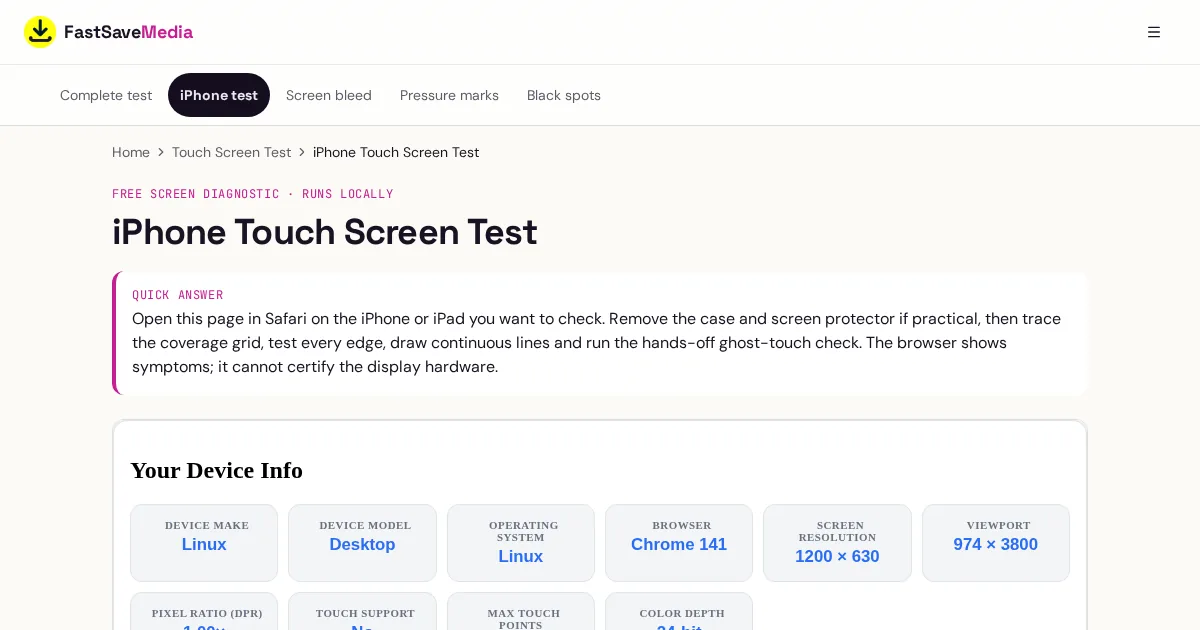Screen dimensions: 1200x630
Task: Go to the FastSaveMedia home link
Action: coord(109,32)
